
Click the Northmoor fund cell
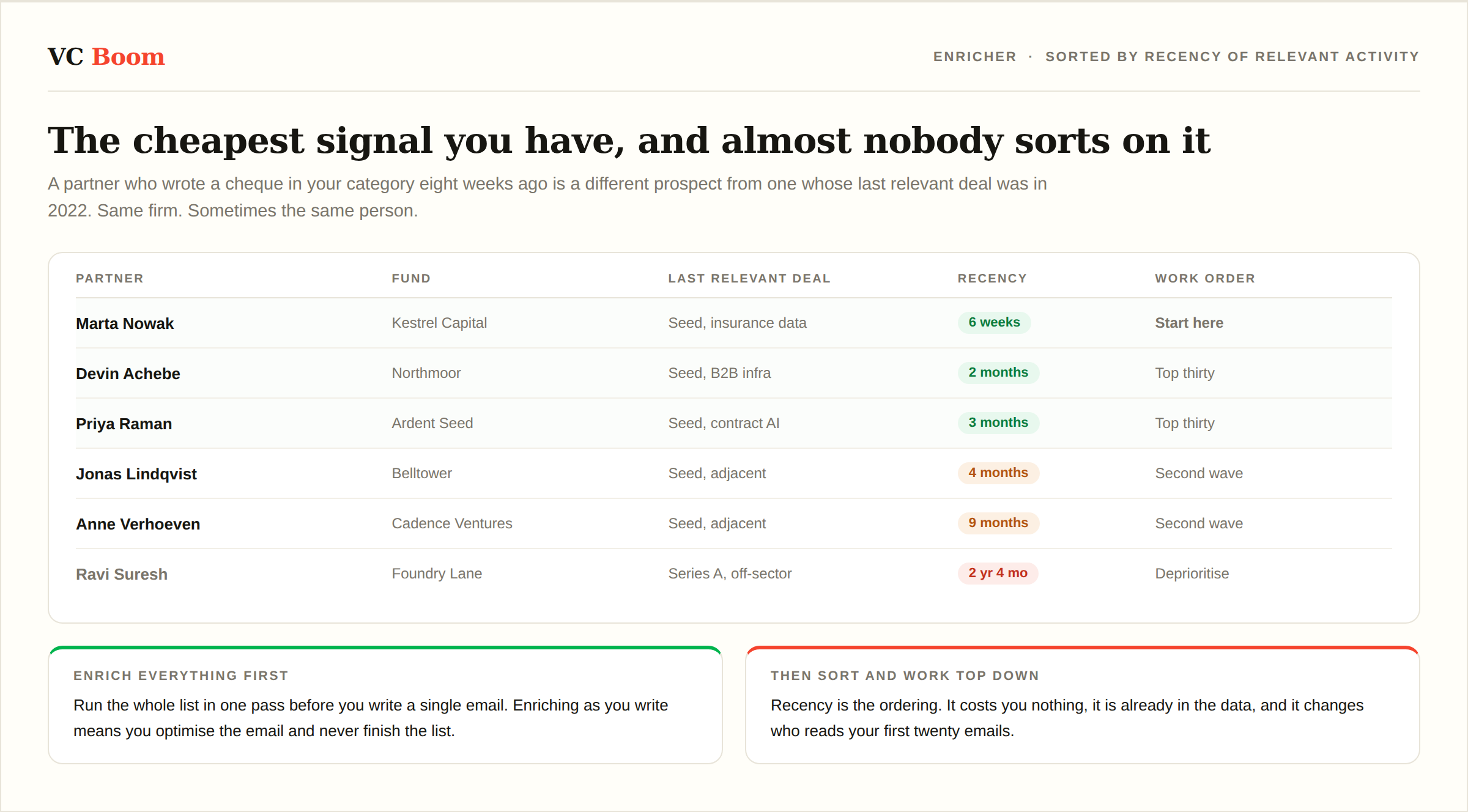point(426,373)
